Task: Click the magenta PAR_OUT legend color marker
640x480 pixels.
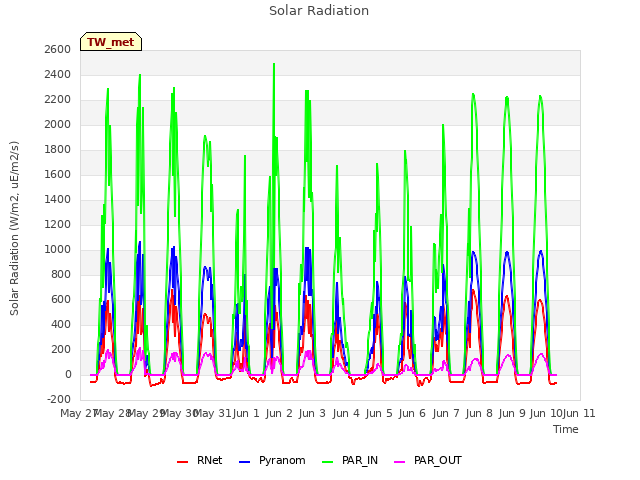Action: pyautogui.click(x=400, y=462)
